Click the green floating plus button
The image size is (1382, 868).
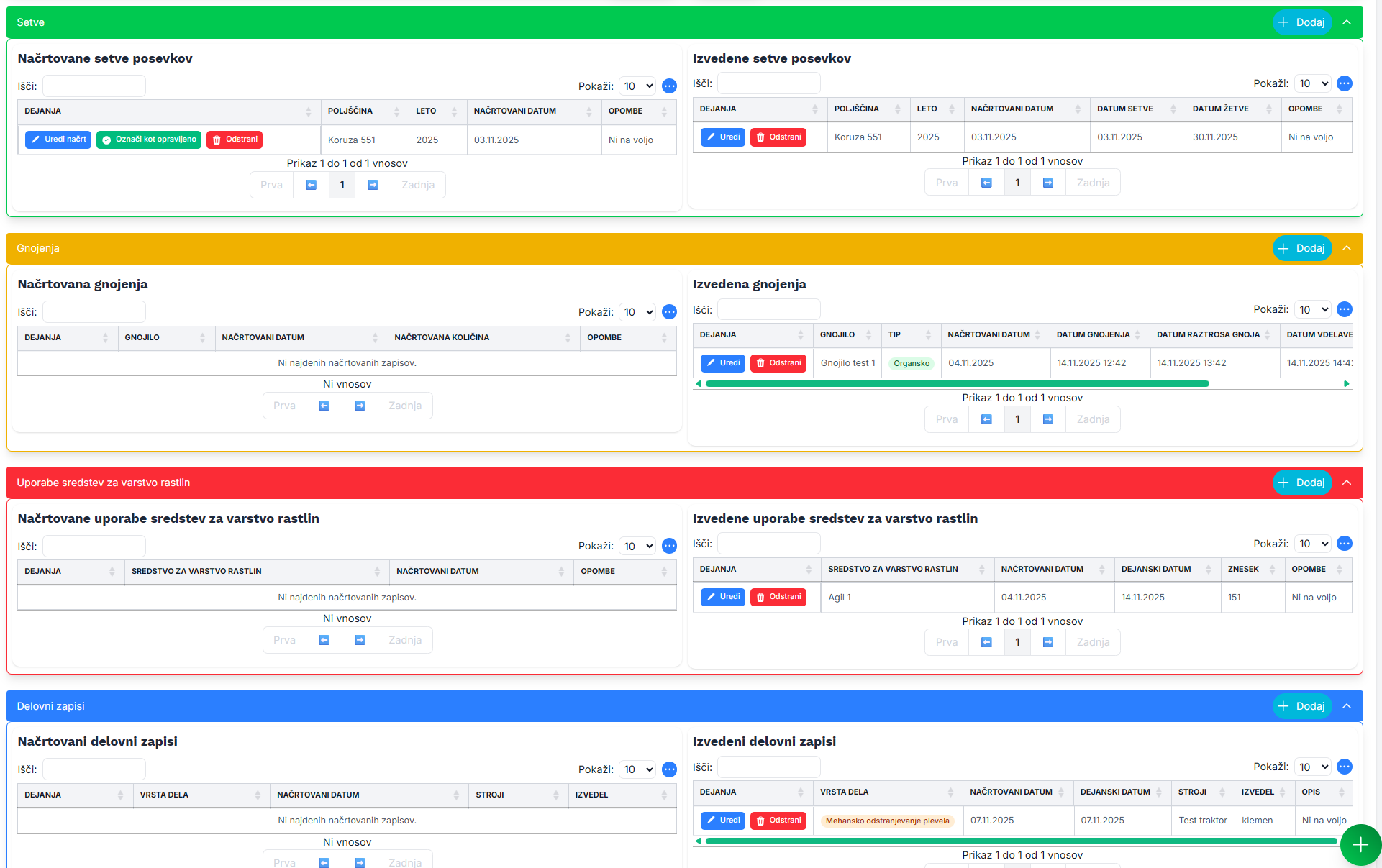pos(1360,845)
